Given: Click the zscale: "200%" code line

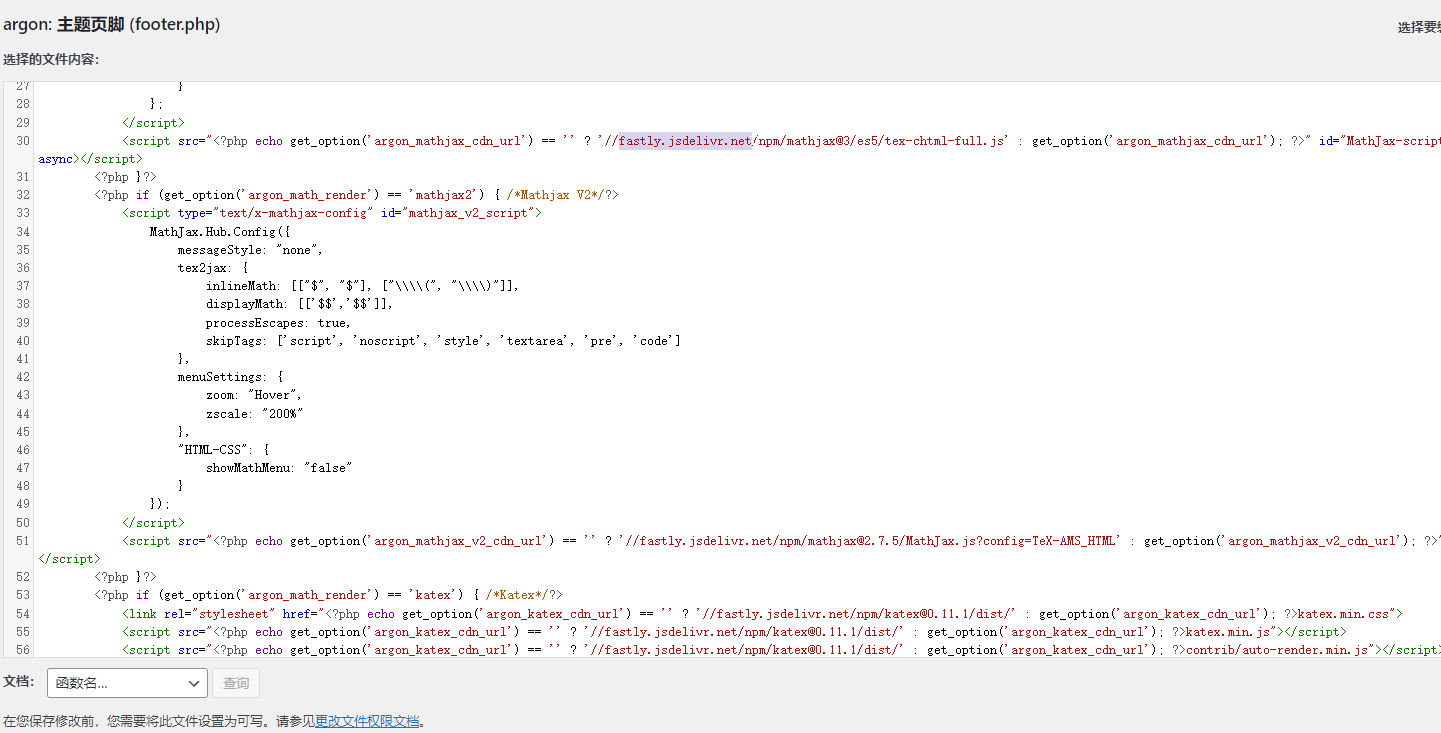Looking at the screenshot, I should [255, 413].
